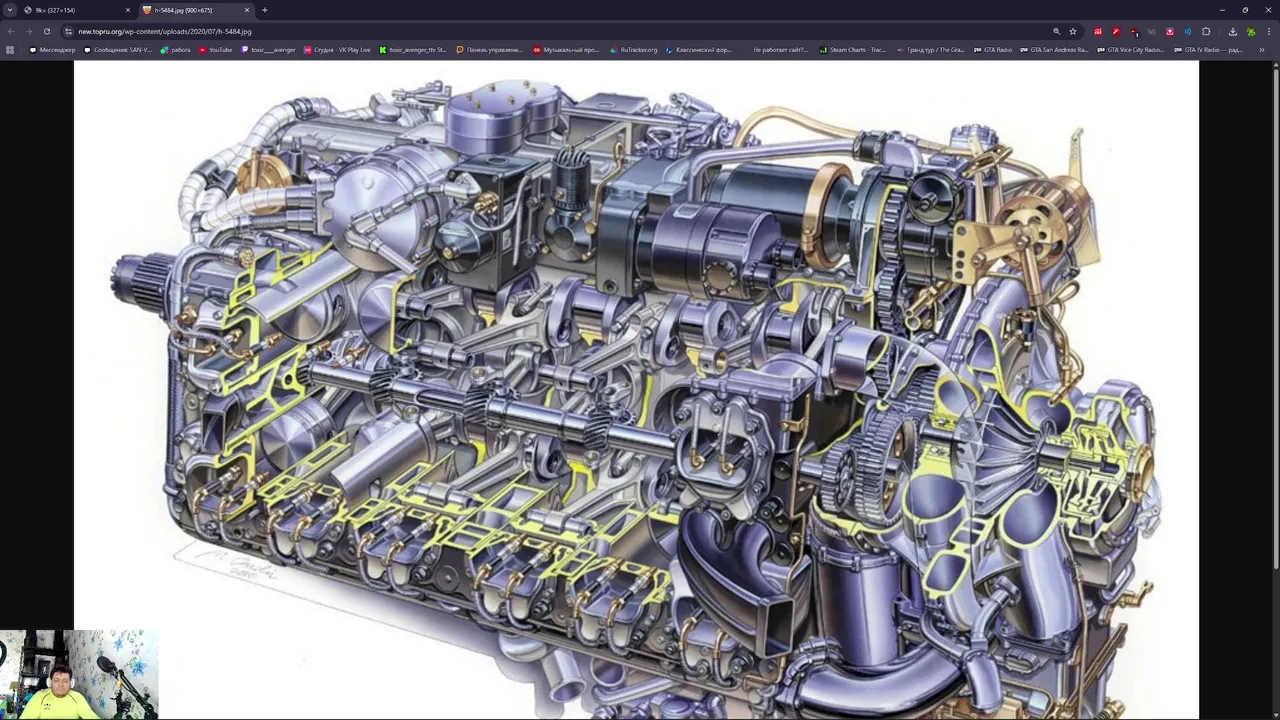Open a new browser tab

(x=265, y=10)
